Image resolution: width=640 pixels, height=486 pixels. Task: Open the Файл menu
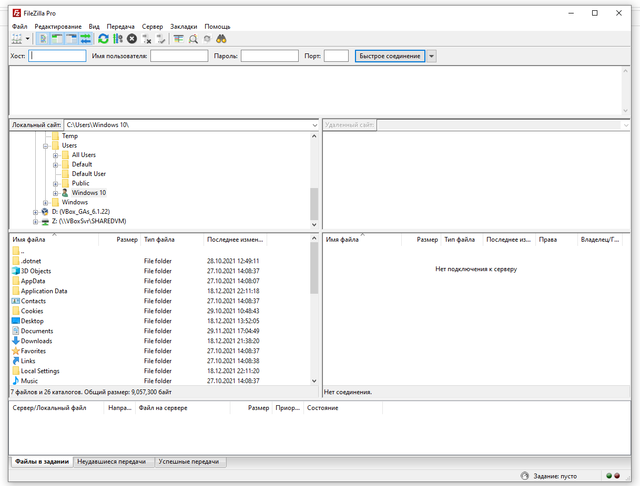(19, 27)
